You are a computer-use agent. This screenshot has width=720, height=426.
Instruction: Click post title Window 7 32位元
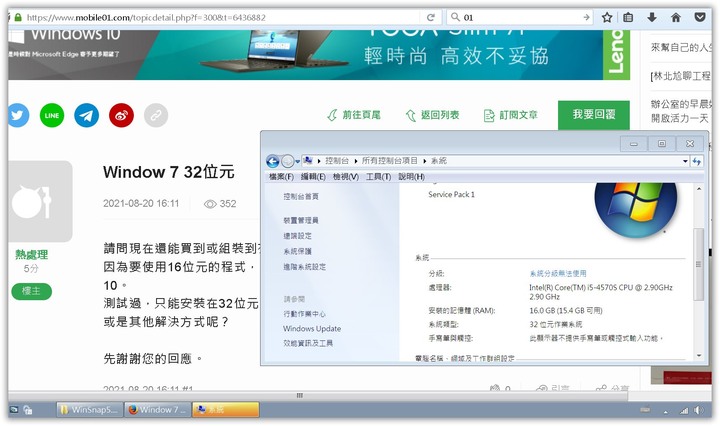click(169, 172)
